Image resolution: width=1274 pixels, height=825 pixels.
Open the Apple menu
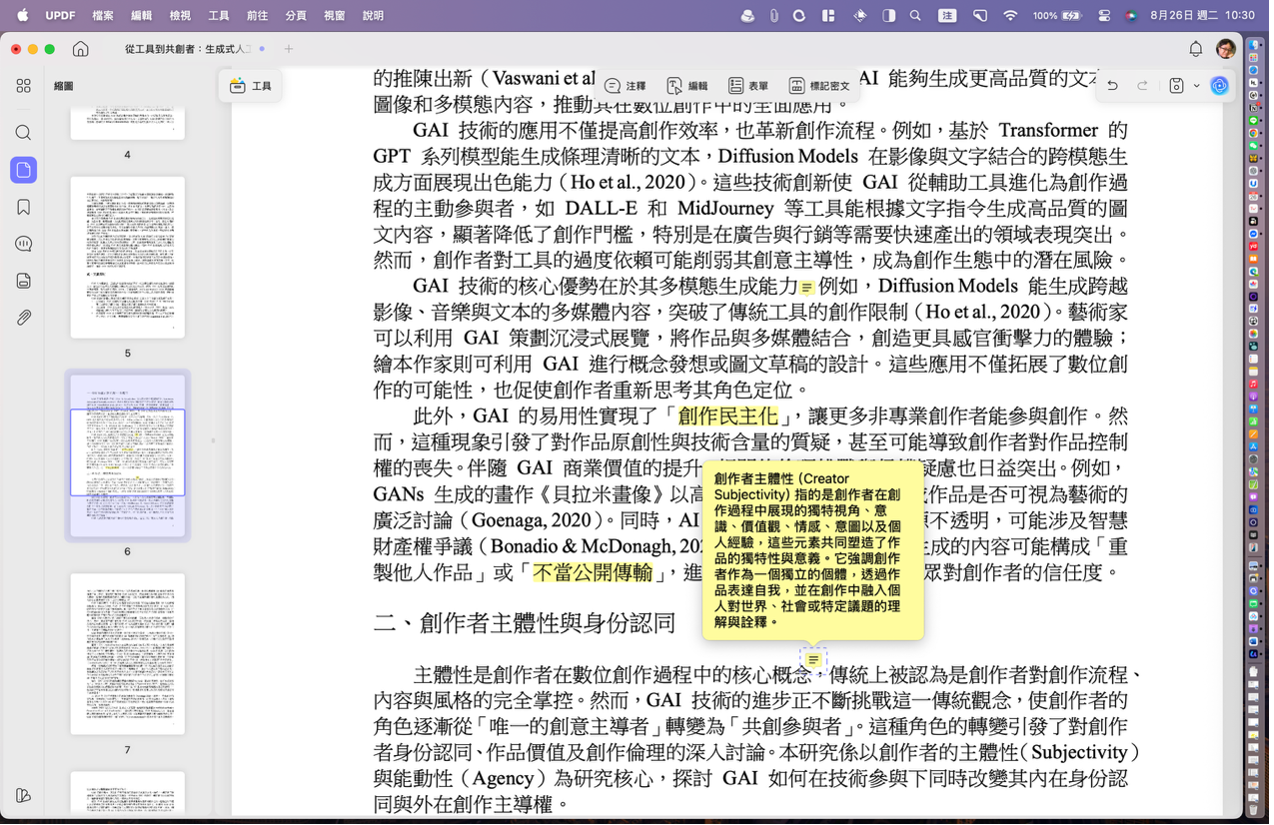tap(23, 16)
